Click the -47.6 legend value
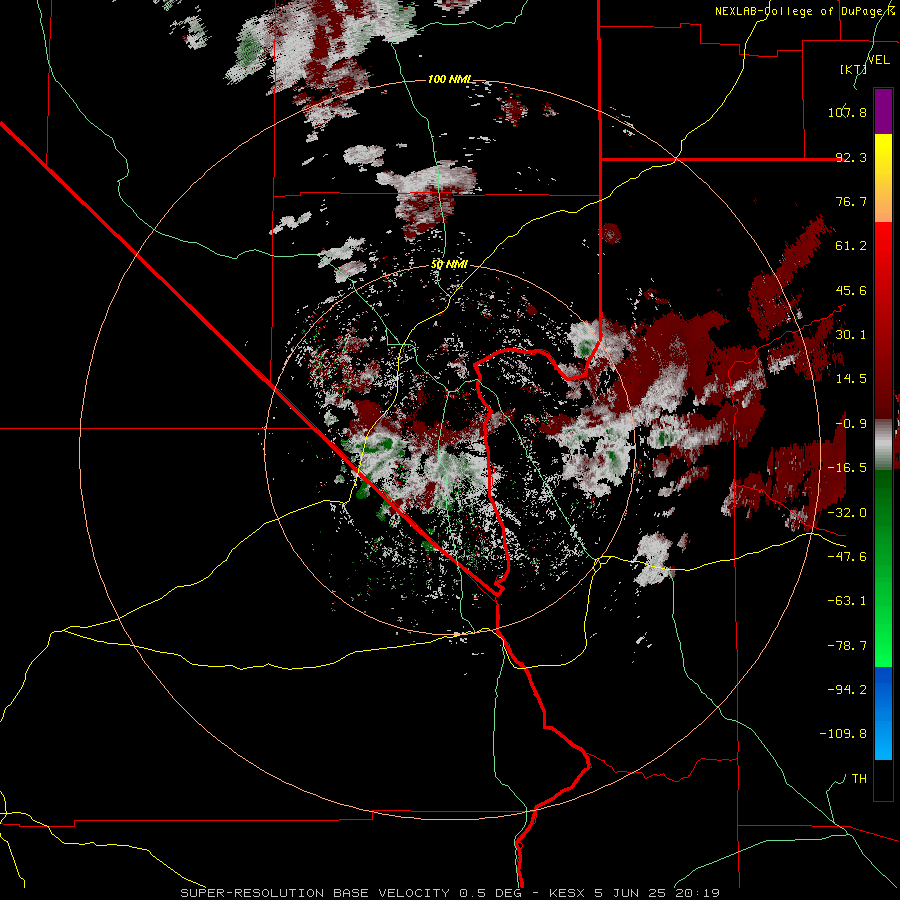 click(x=847, y=557)
